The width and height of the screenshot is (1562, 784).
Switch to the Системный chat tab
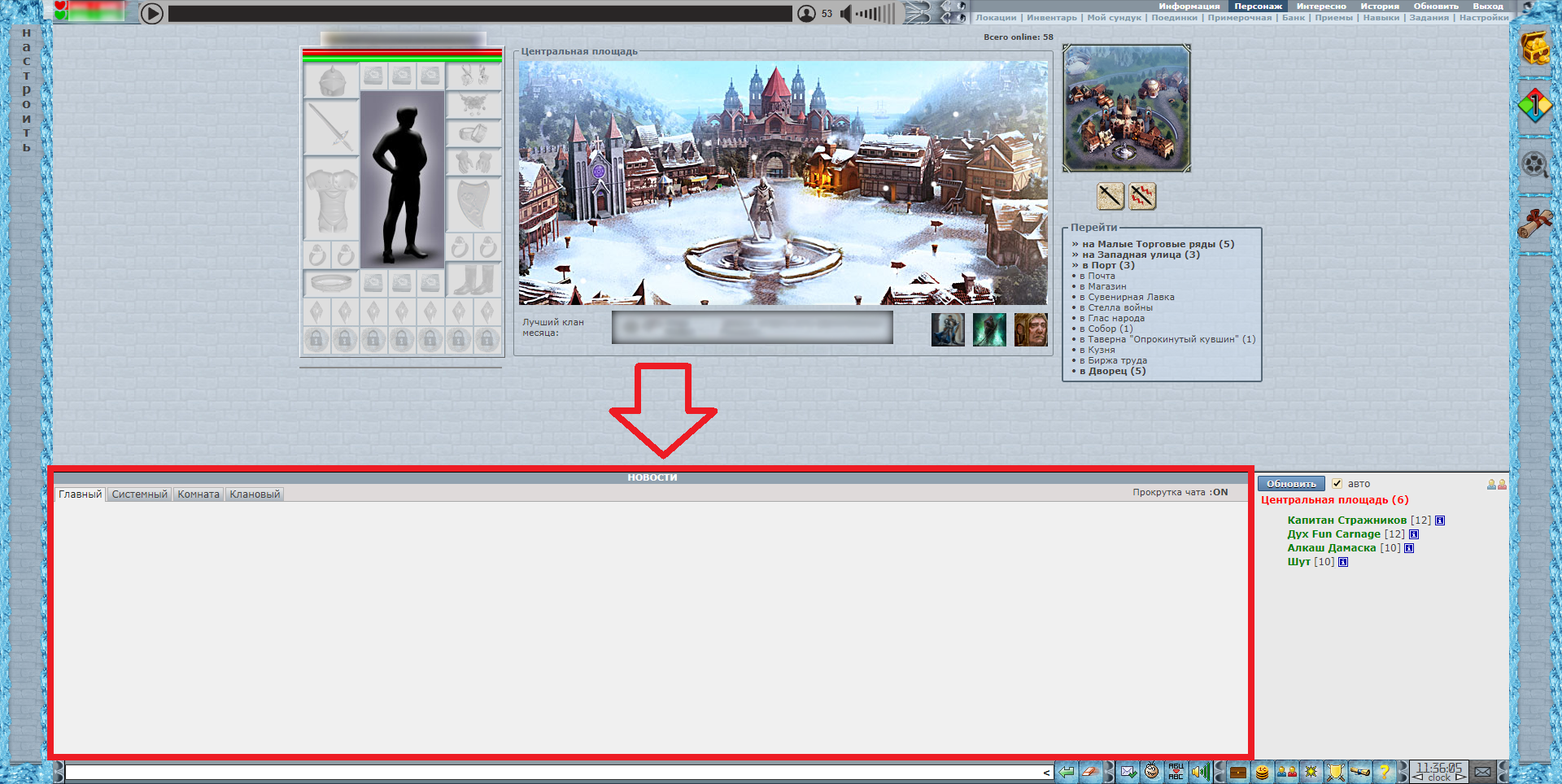(x=139, y=494)
